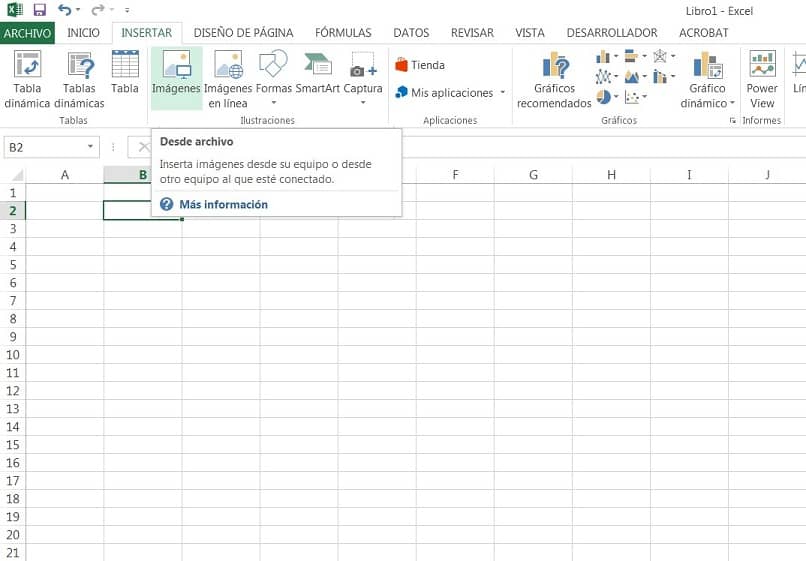Click the Desde archivo tooltip title
This screenshot has width=806, height=561.
[196, 141]
